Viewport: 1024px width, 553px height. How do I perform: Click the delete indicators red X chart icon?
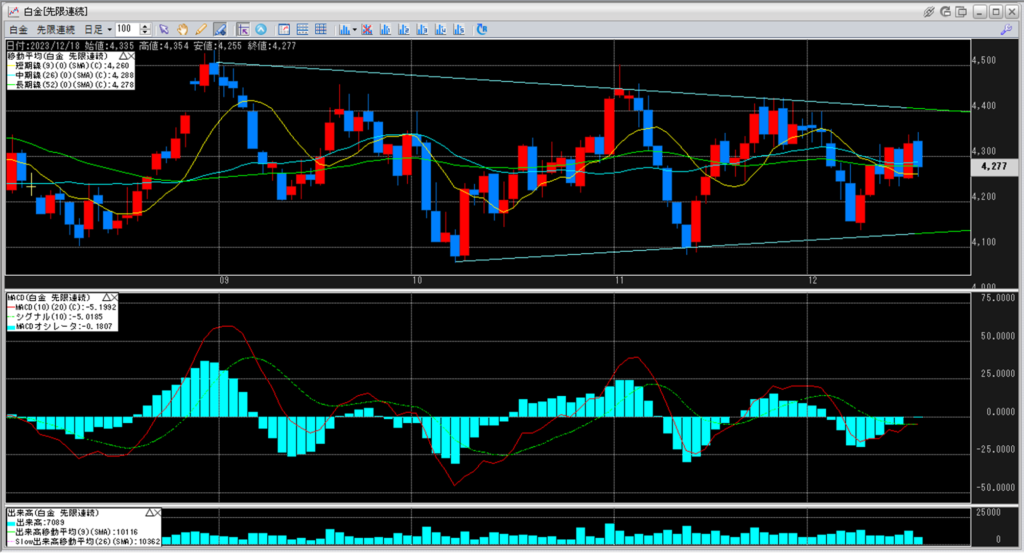(x=367, y=29)
